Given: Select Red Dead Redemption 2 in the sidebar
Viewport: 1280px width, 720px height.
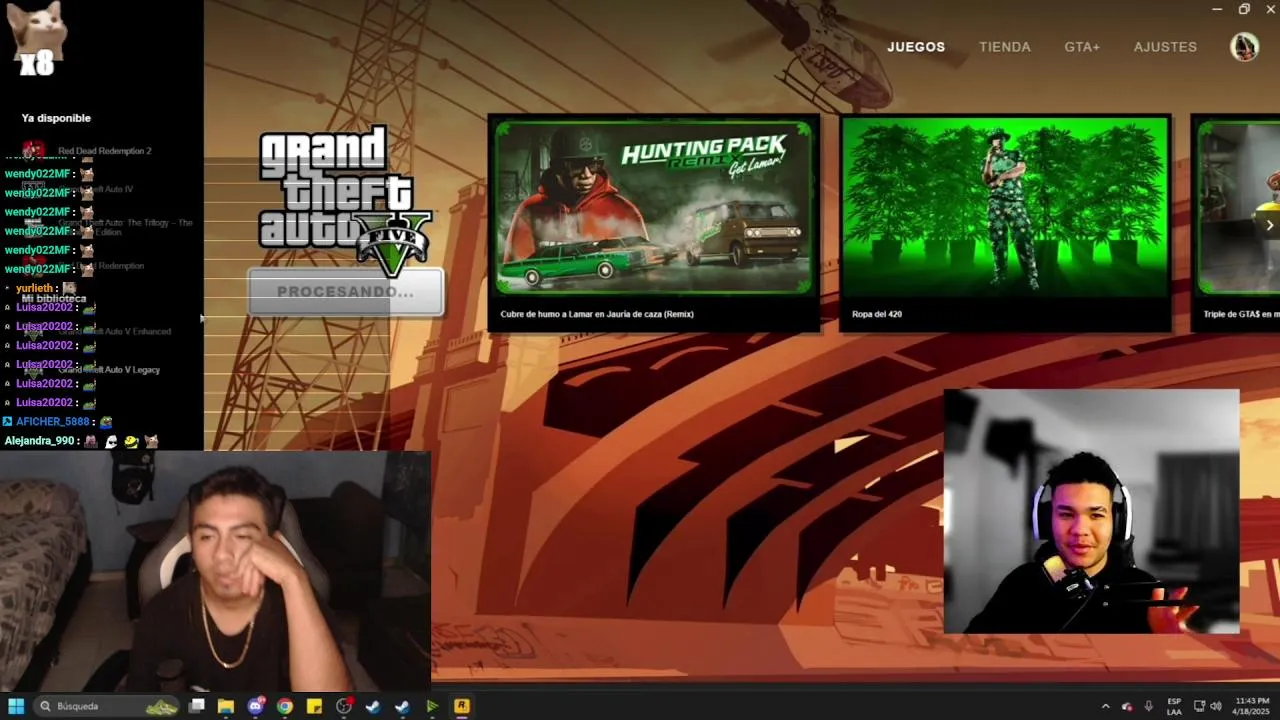Looking at the screenshot, I should pyautogui.click(x=104, y=151).
